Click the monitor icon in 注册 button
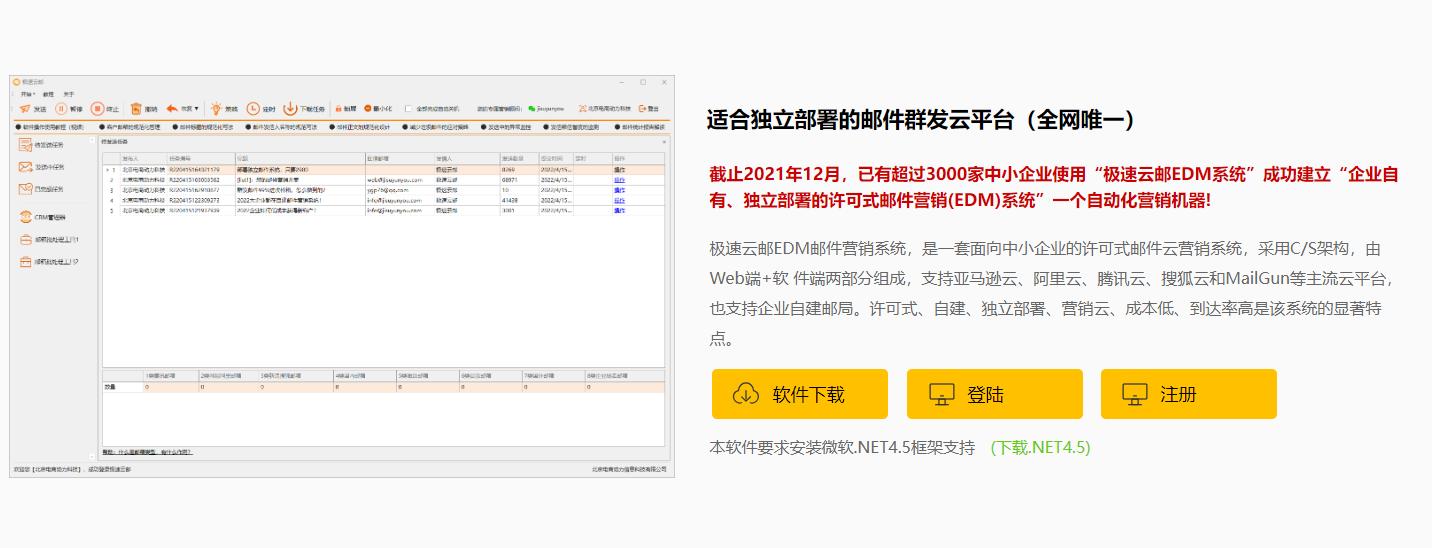This screenshot has height=548, width=1432. coord(1135,394)
